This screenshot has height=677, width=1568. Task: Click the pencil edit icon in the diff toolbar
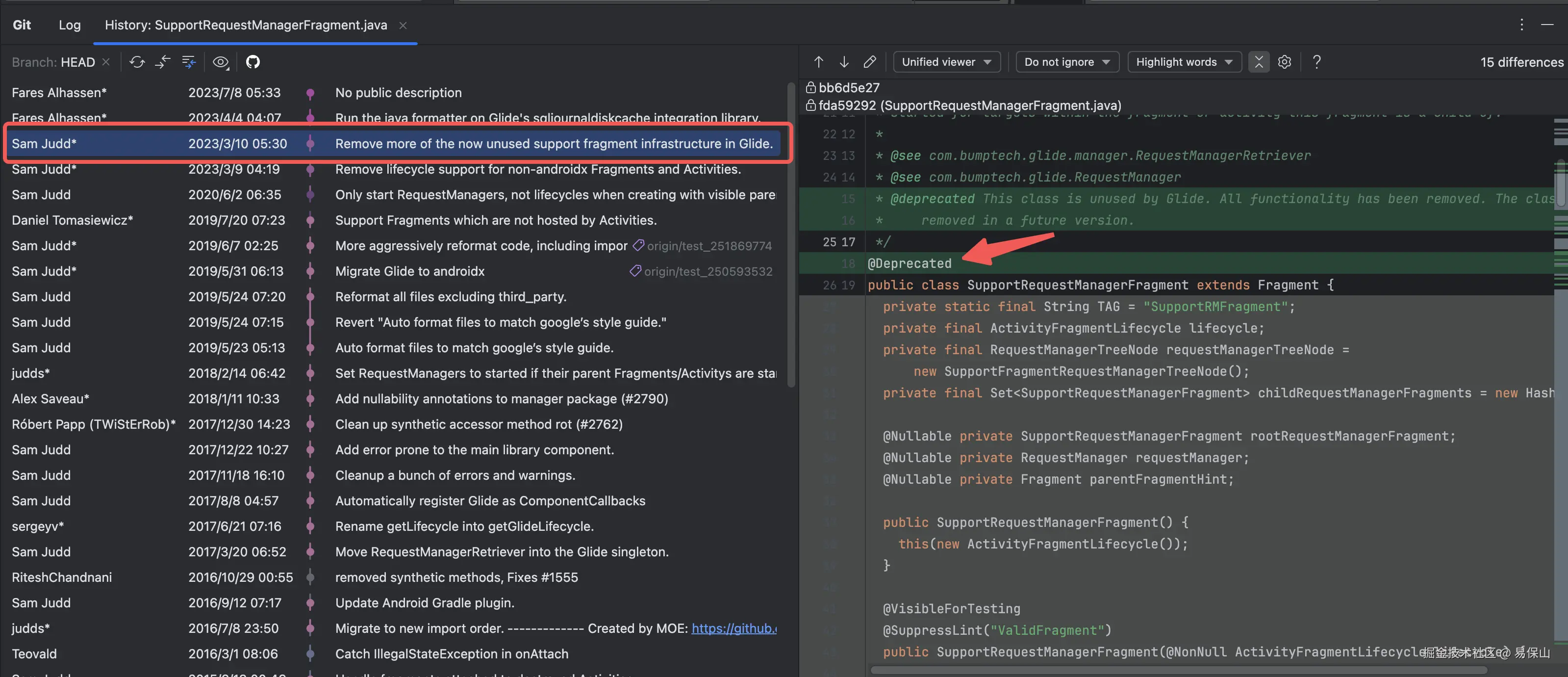tap(870, 61)
